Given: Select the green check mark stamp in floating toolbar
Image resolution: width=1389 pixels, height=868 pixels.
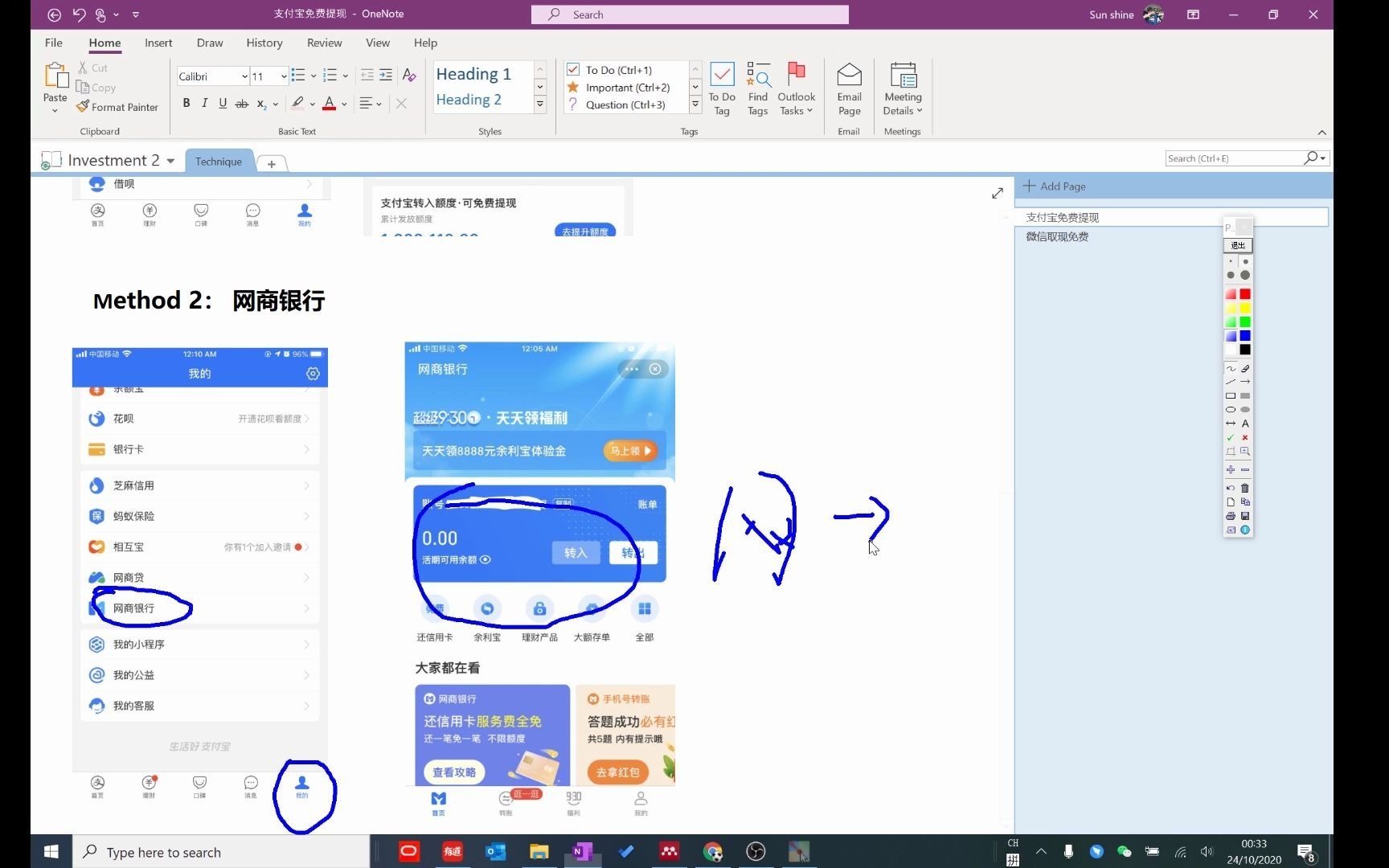Looking at the screenshot, I should [1231, 437].
